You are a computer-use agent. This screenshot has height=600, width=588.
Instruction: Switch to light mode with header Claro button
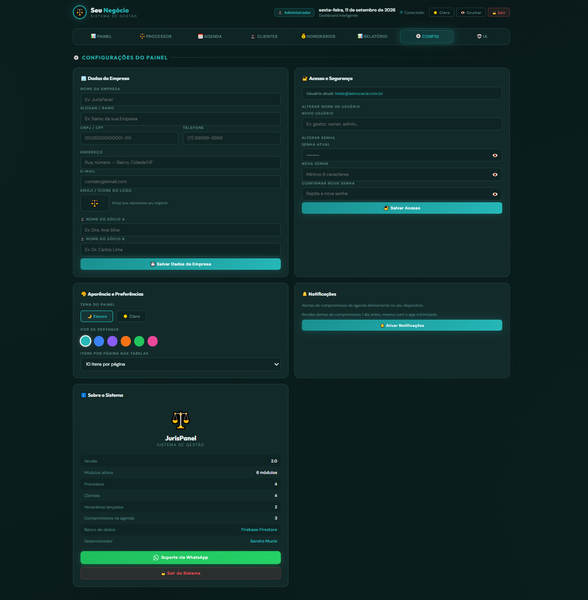(441, 13)
